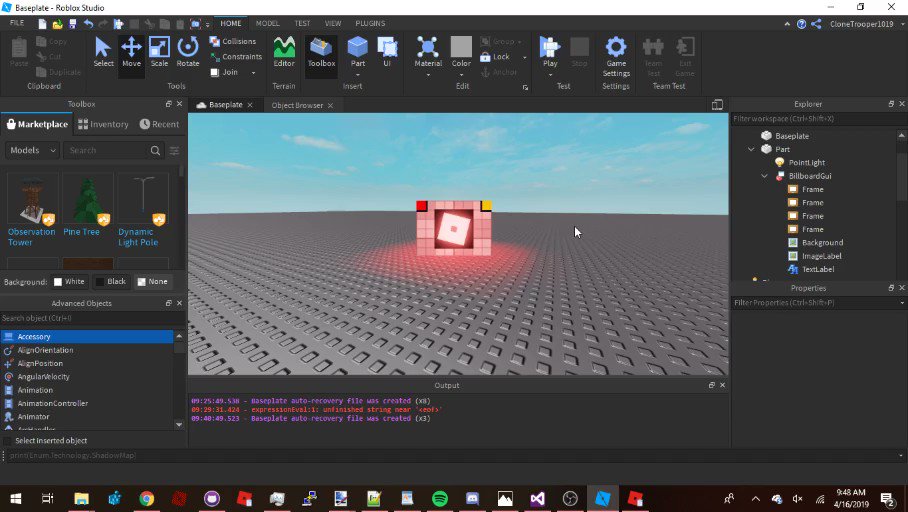
Task: Open the PLUGINS ribbon tab
Action: [x=370, y=23]
